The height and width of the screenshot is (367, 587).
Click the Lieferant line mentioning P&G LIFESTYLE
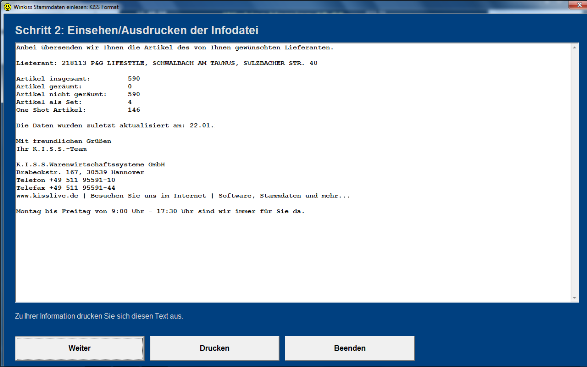167,63
